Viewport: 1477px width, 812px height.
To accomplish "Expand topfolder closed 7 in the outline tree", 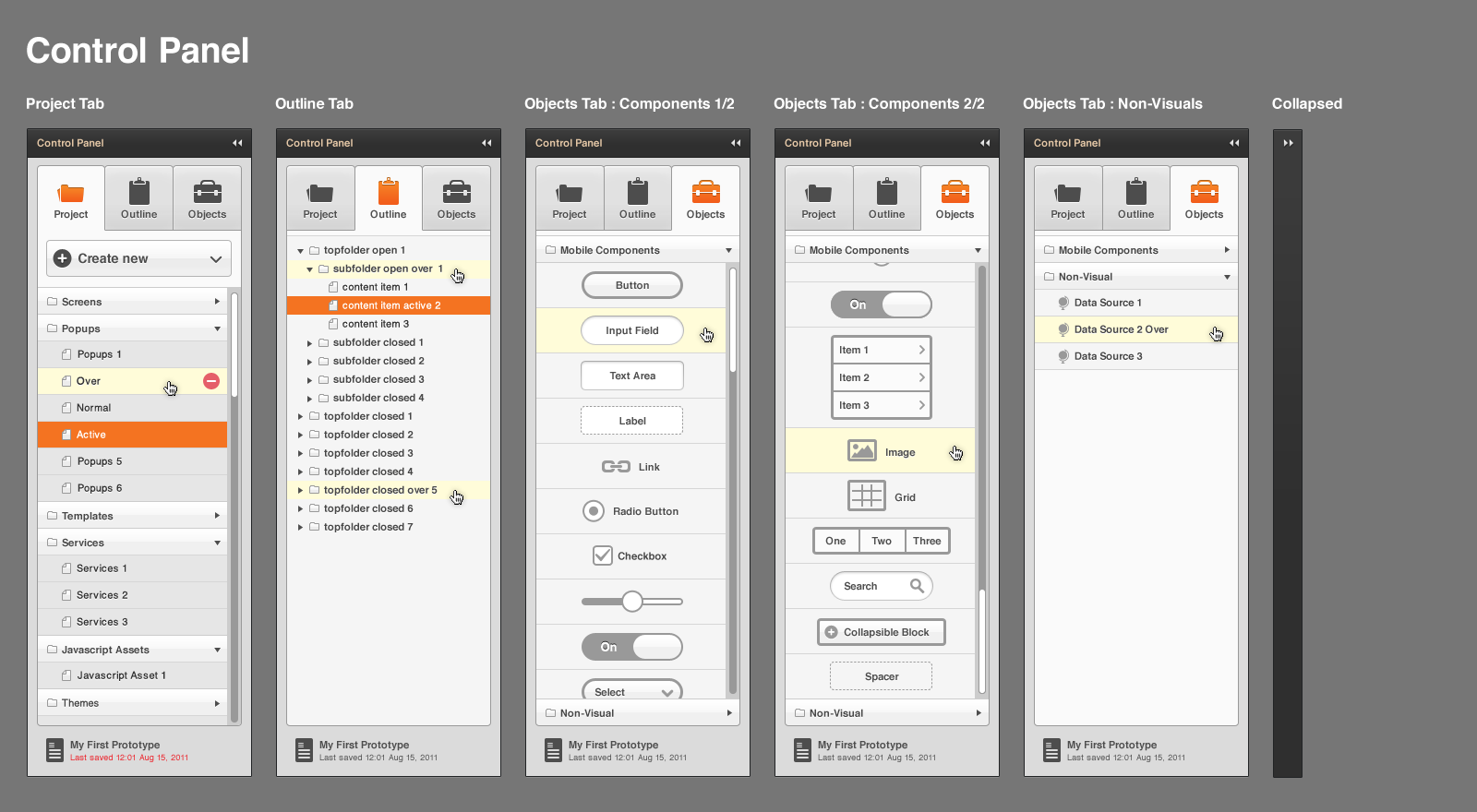I will [x=300, y=528].
